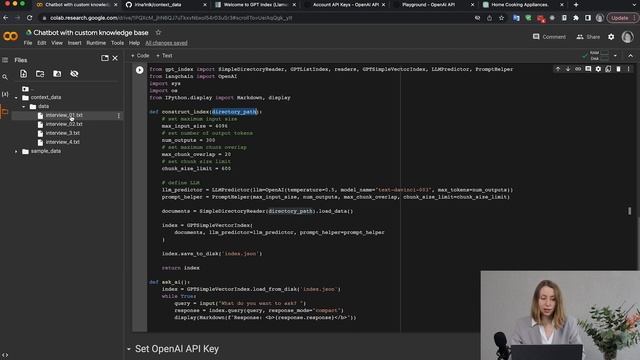
Task: Open the Help menu
Action: coord(134,43)
